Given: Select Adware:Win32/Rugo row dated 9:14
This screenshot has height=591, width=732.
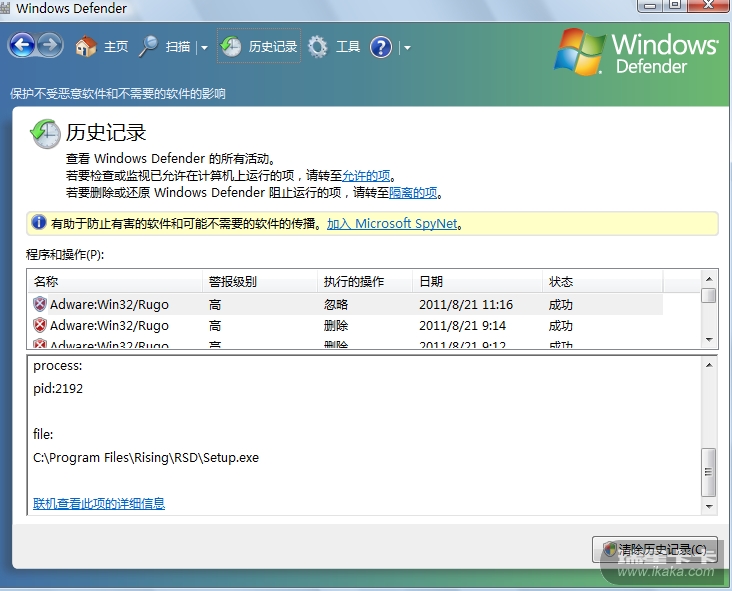Looking at the screenshot, I should [x=345, y=325].
